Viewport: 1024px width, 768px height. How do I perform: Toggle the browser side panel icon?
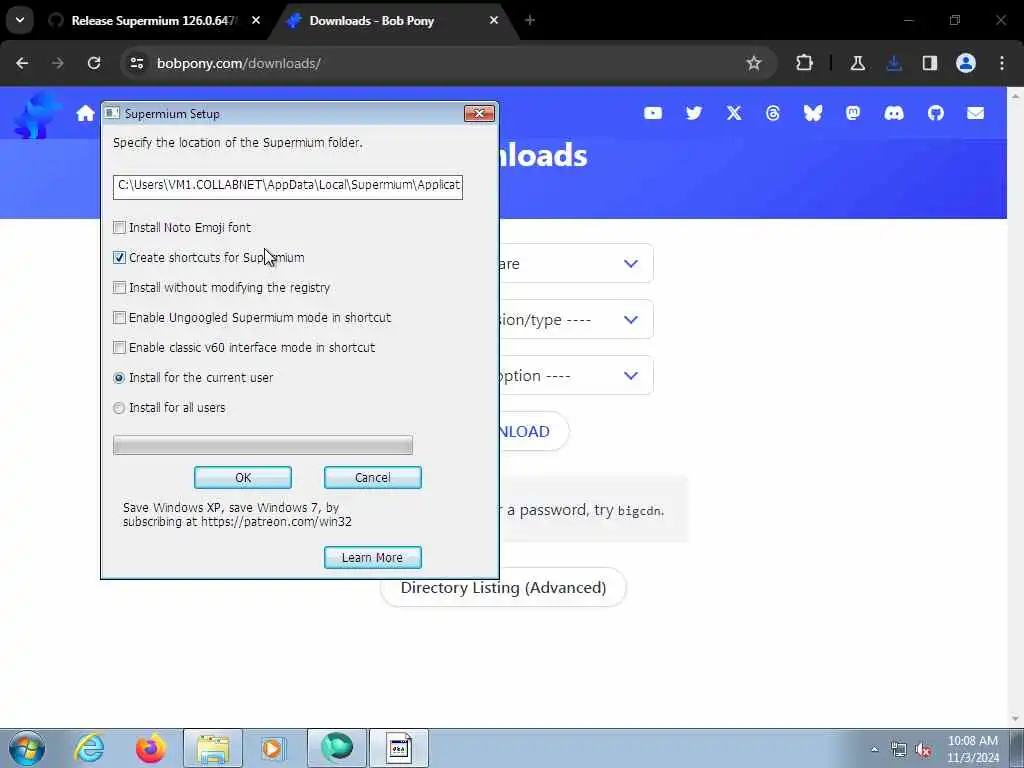click(930, 63)
